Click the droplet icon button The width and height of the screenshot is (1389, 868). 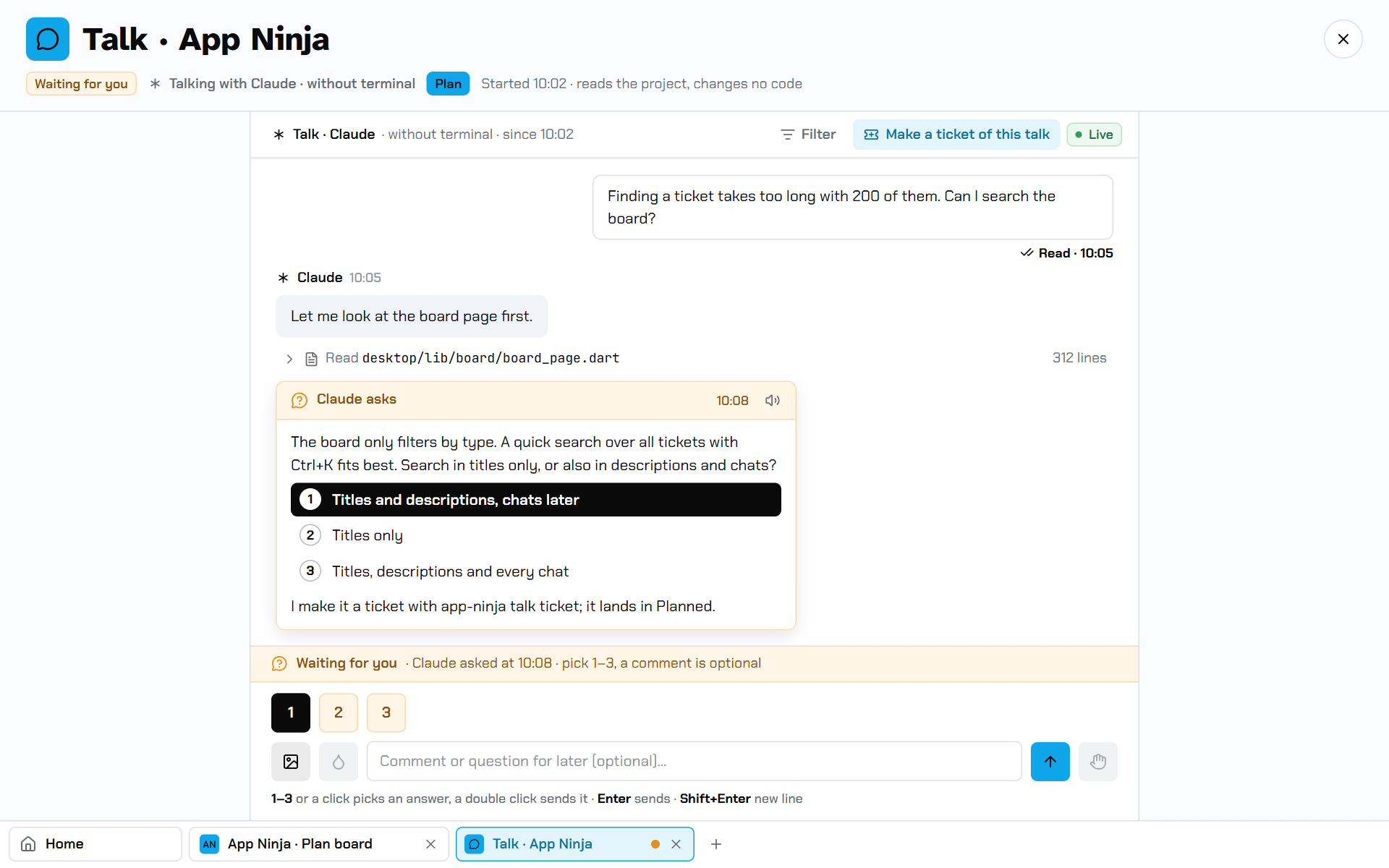[339, 762]
